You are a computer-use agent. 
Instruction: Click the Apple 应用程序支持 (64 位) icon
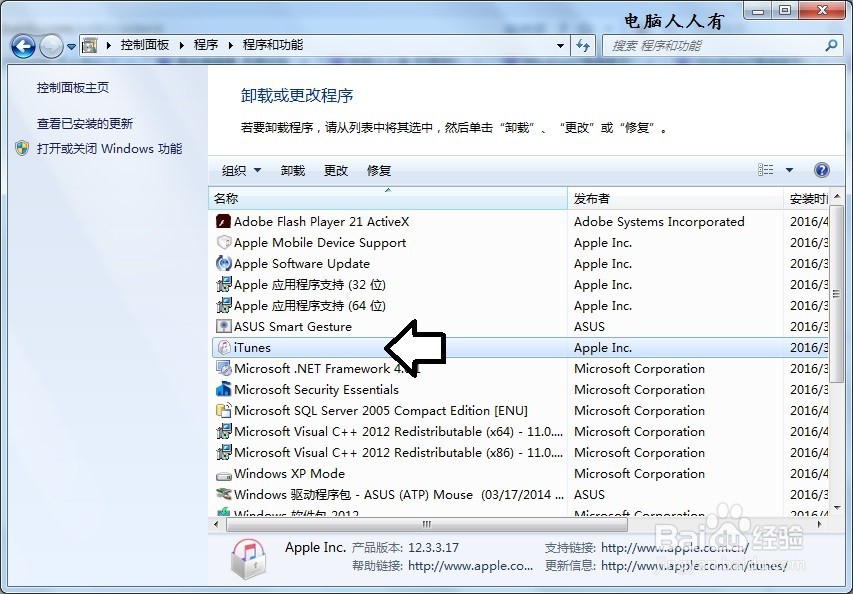(224, 305)
